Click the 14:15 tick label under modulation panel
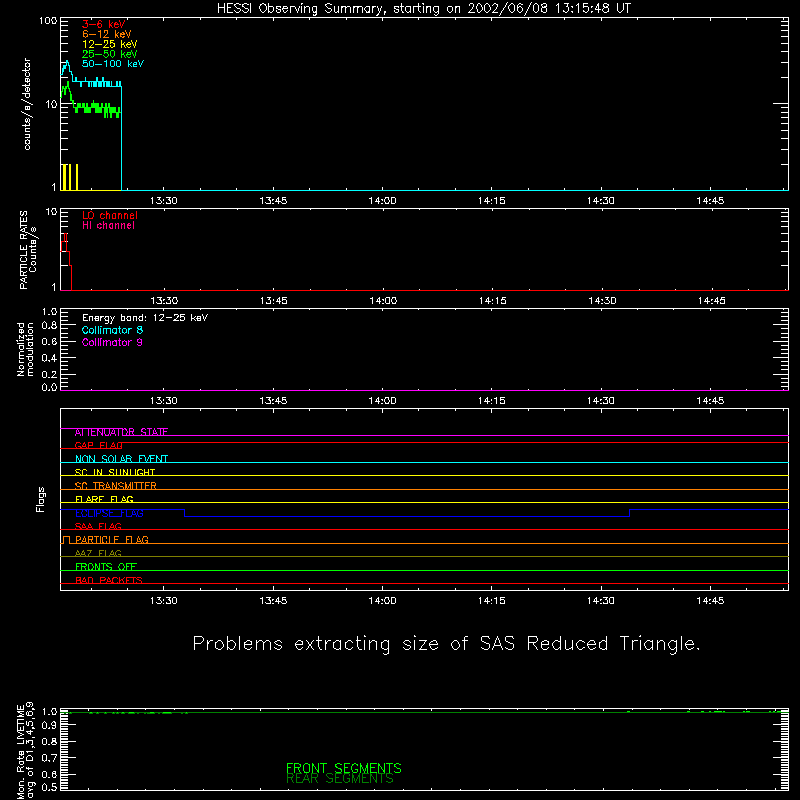The image size is (800, 800). [x=492, y=401]
